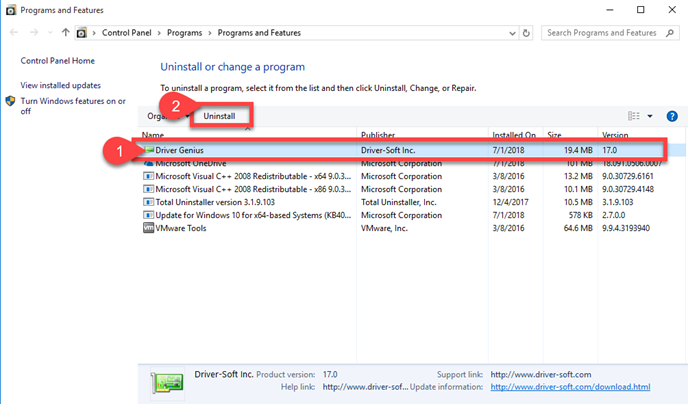Click the icon of Visual C++ 2008 x64
This screenshot has width=688, height=405.
[148, 176]
